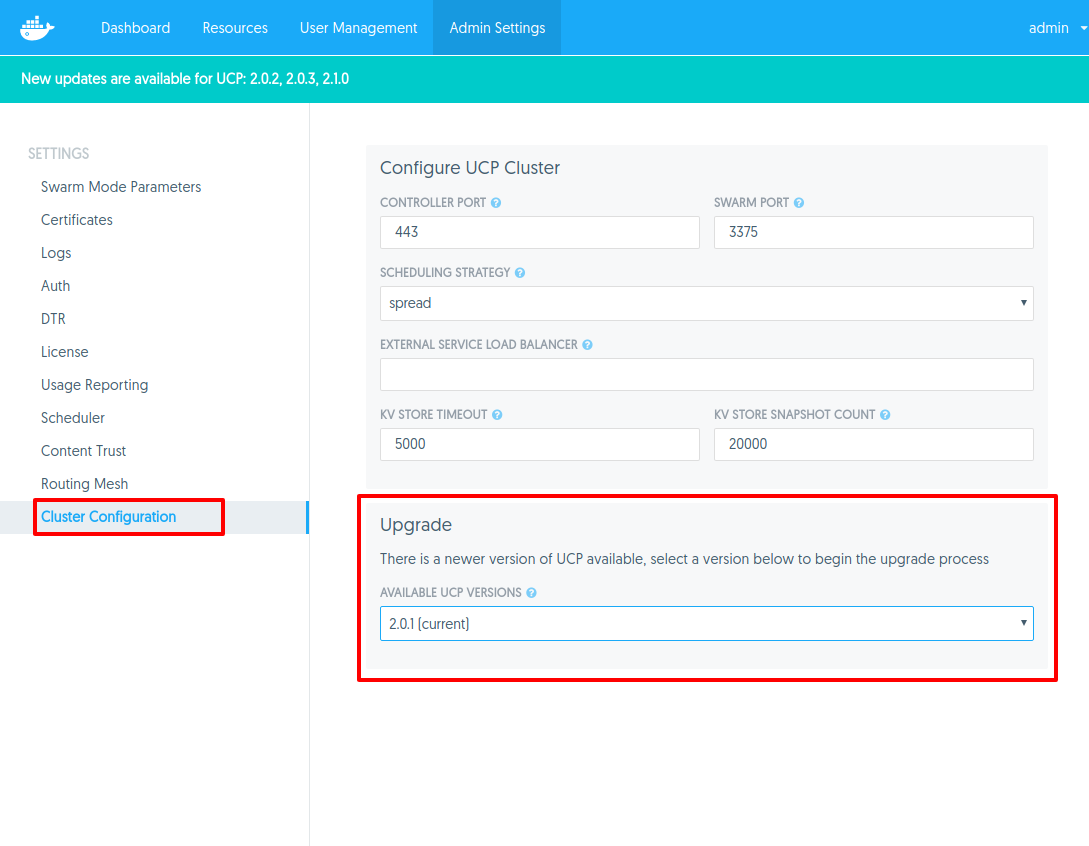Open the Routing Mesh settings page
Viewport: 1089px width, 846px height.
[x=84, y=484]
